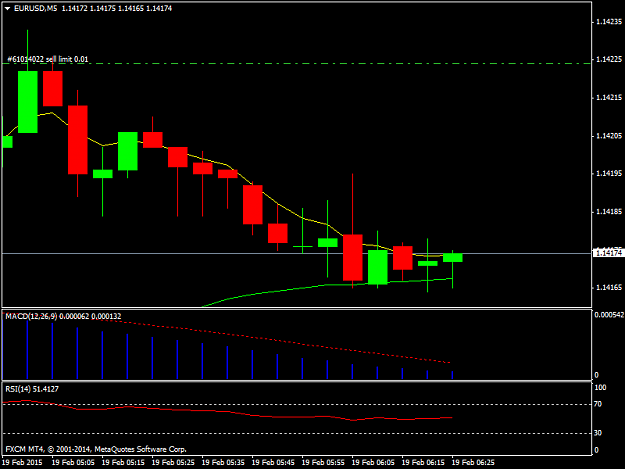Select the 1.14225 price axis label
Image resolution: width=625 pixels, height=469 pixels.
(609, 59)
